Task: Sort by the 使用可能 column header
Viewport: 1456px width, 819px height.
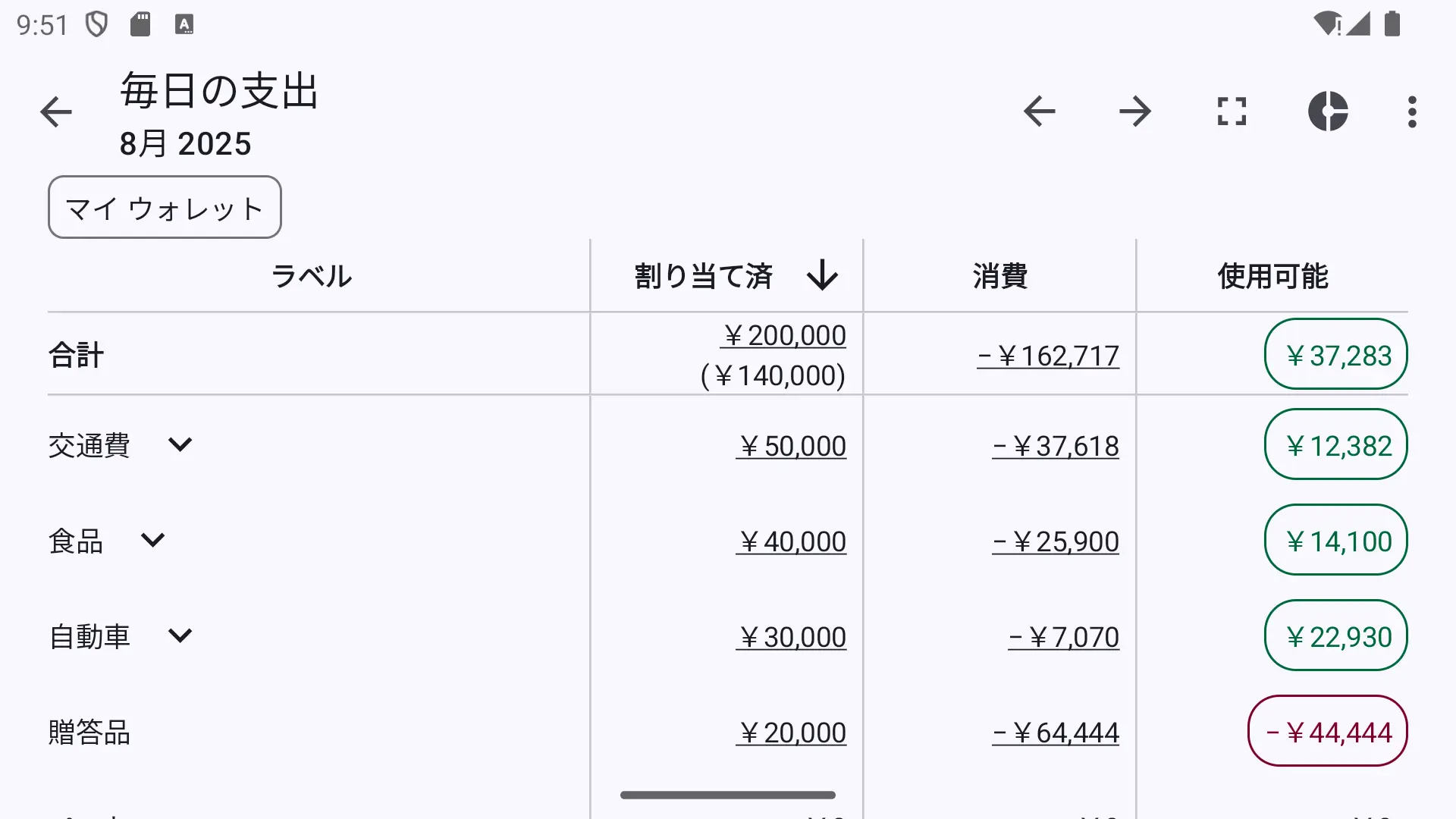Action: tap(1272, 276)
